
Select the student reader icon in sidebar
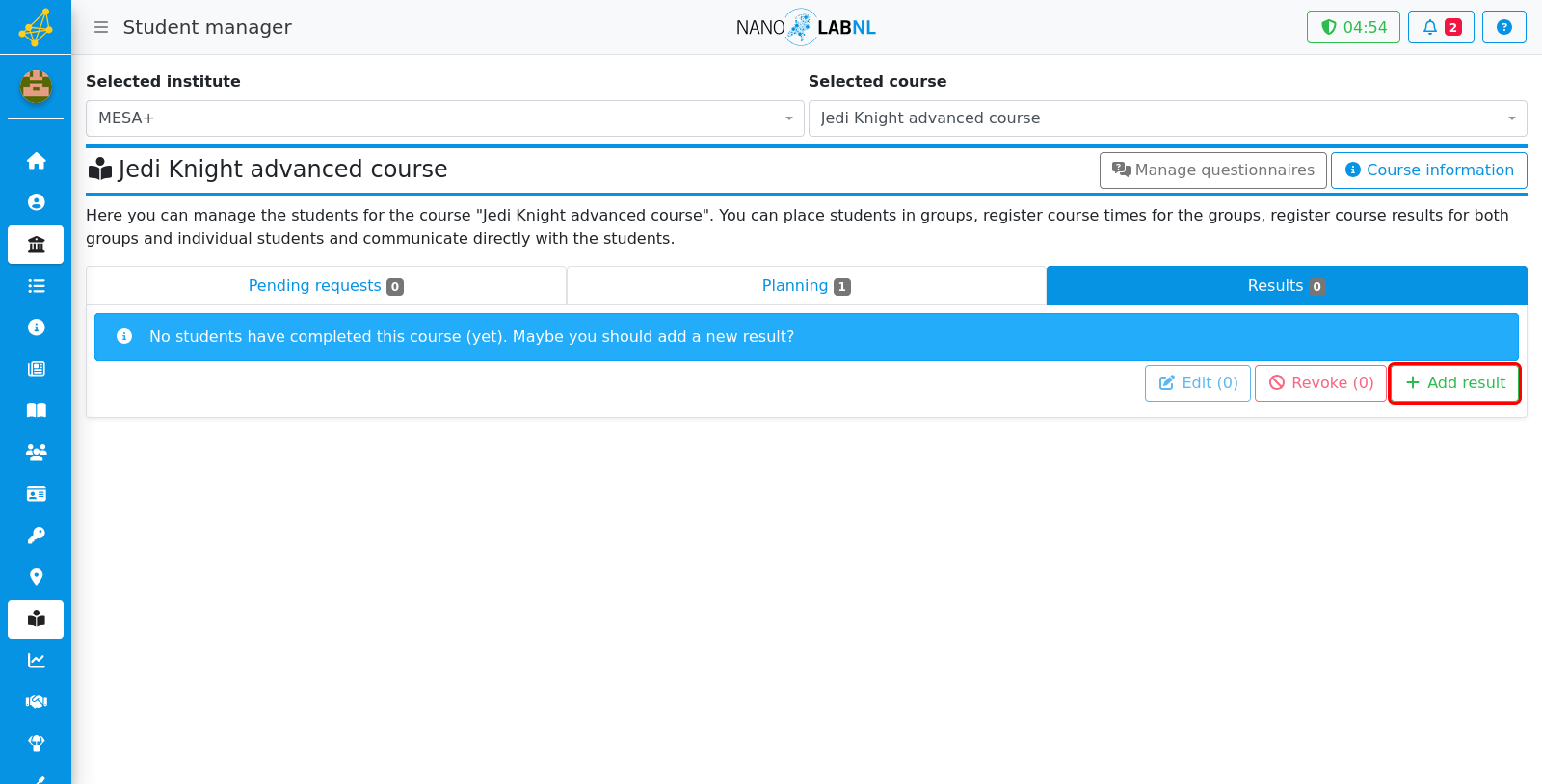pyautogui.click(x=36, y=619)
